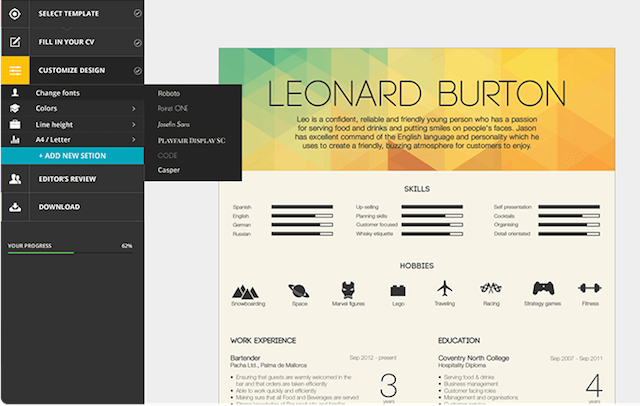Click the Bartender job title

pyautogui.click(x=245, y=358)
